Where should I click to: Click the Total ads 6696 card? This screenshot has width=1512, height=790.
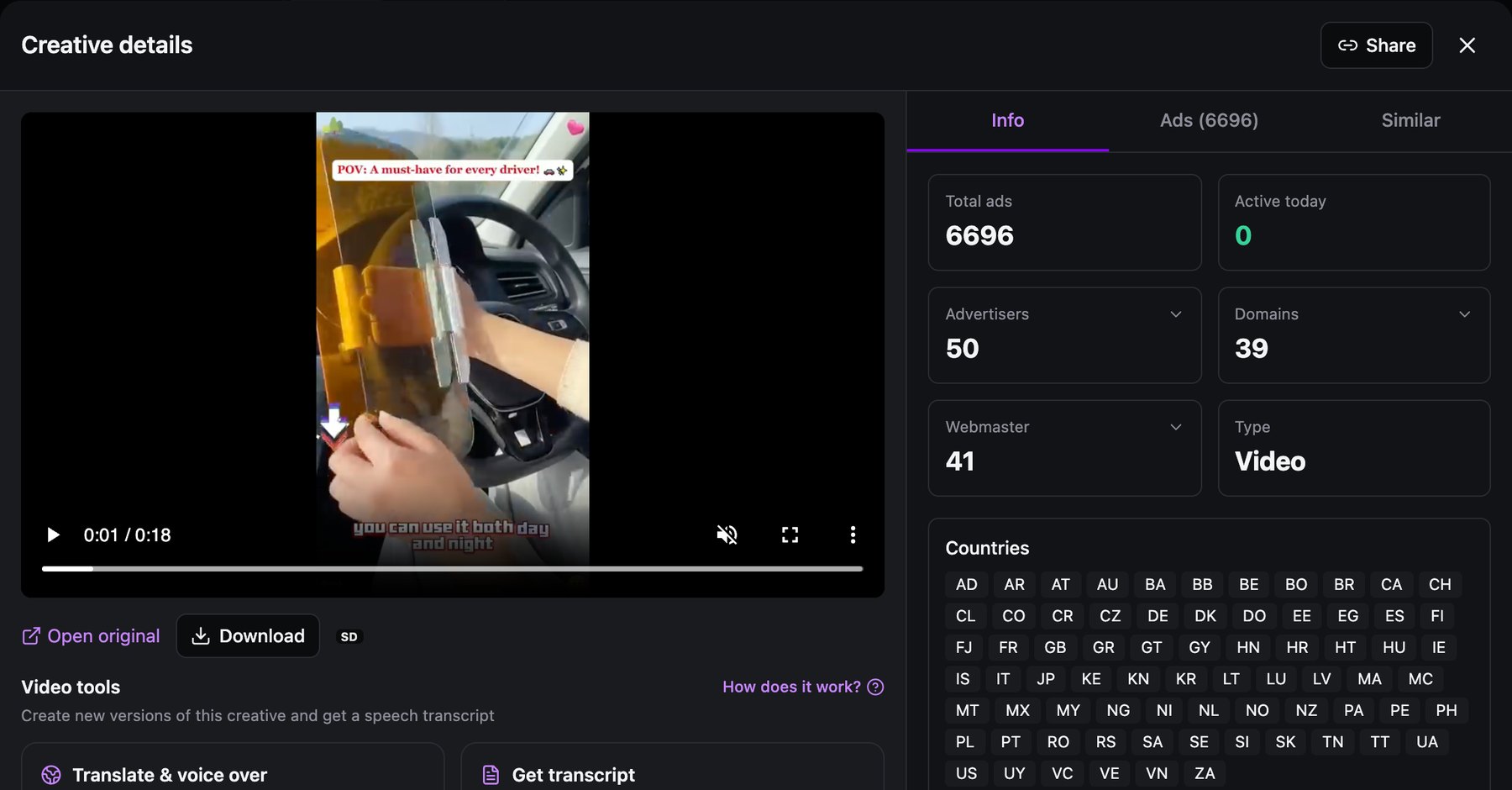click(x=1064, y=223)
